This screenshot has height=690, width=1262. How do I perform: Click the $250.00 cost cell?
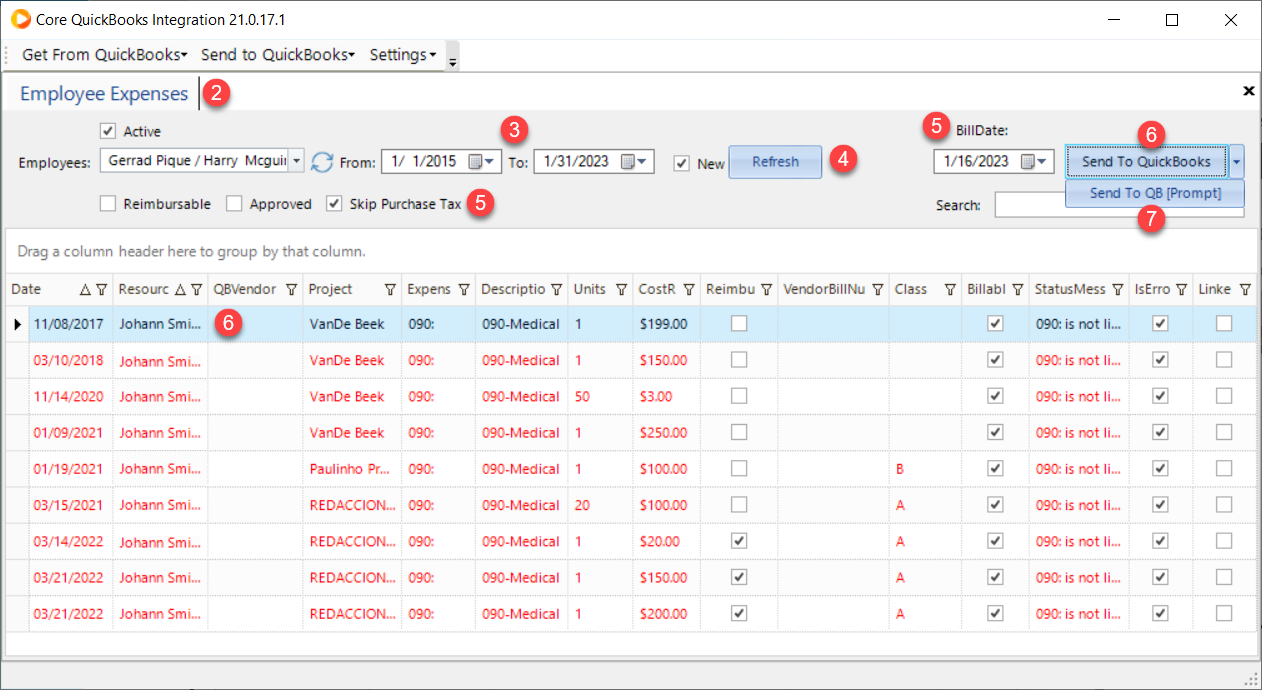(x=667, y=433)
